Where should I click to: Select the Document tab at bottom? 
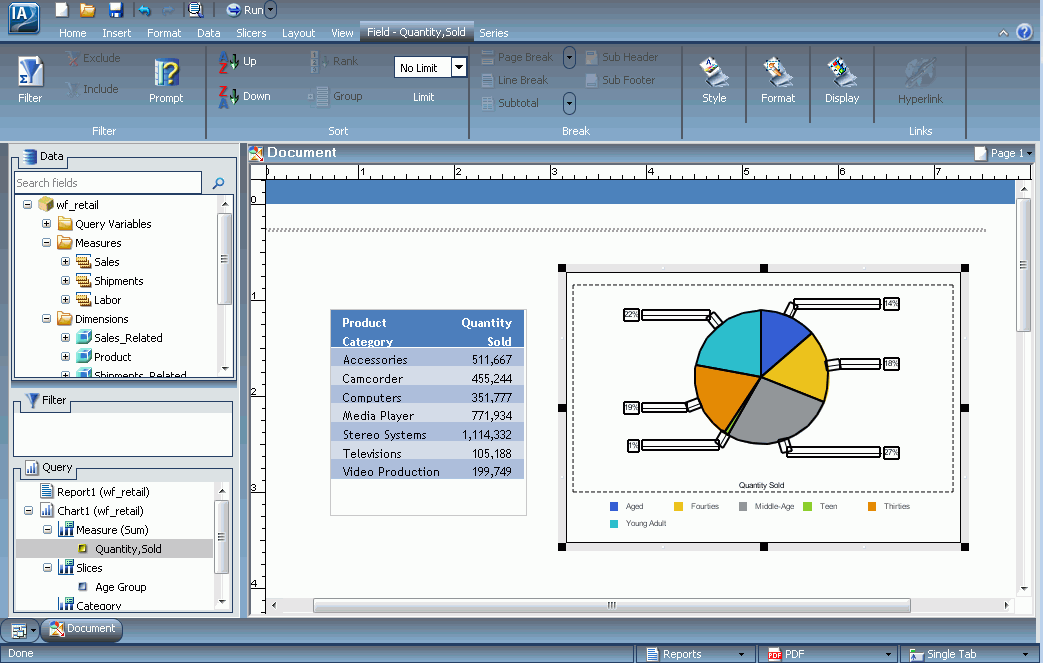[82, 628]
